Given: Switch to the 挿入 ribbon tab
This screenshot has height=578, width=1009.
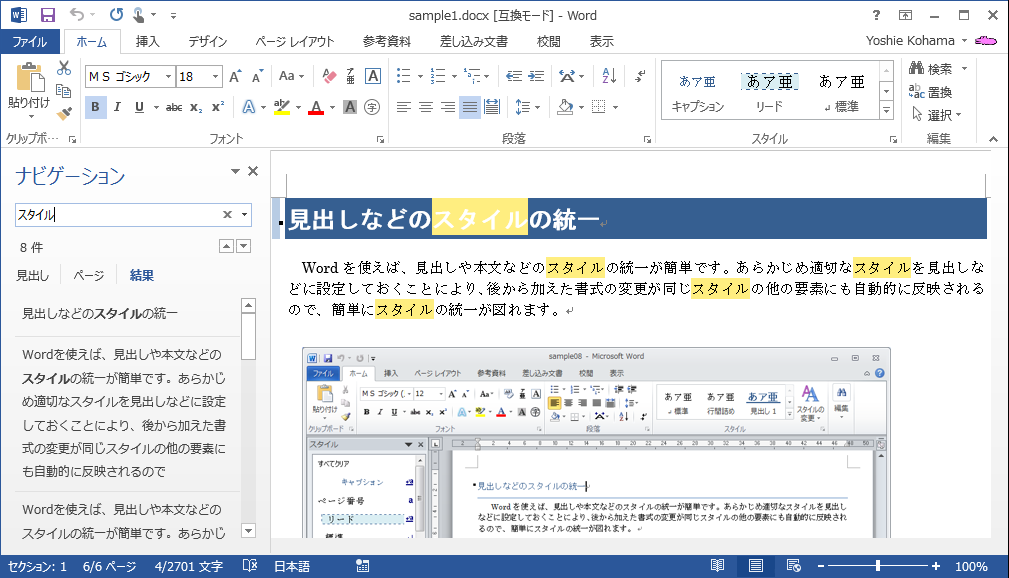Looking at the screenshot, I should click(x=147, y=41).
